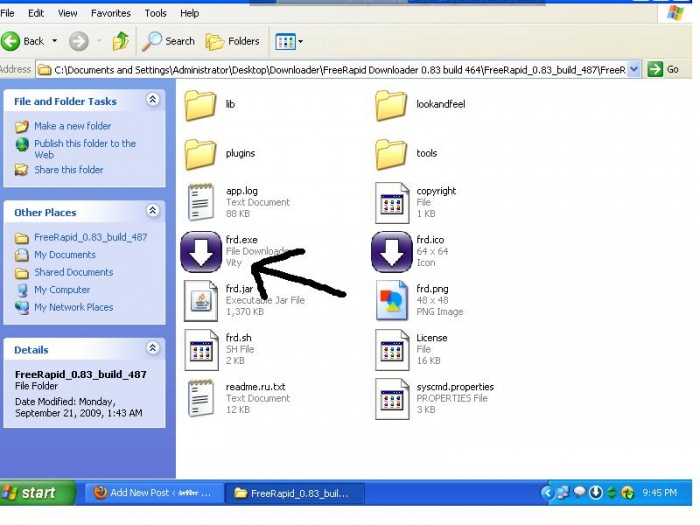Click the syscmd.properties file name
Image resolution: width=700 pixels, height=525 pixels.
click(455, 387)
